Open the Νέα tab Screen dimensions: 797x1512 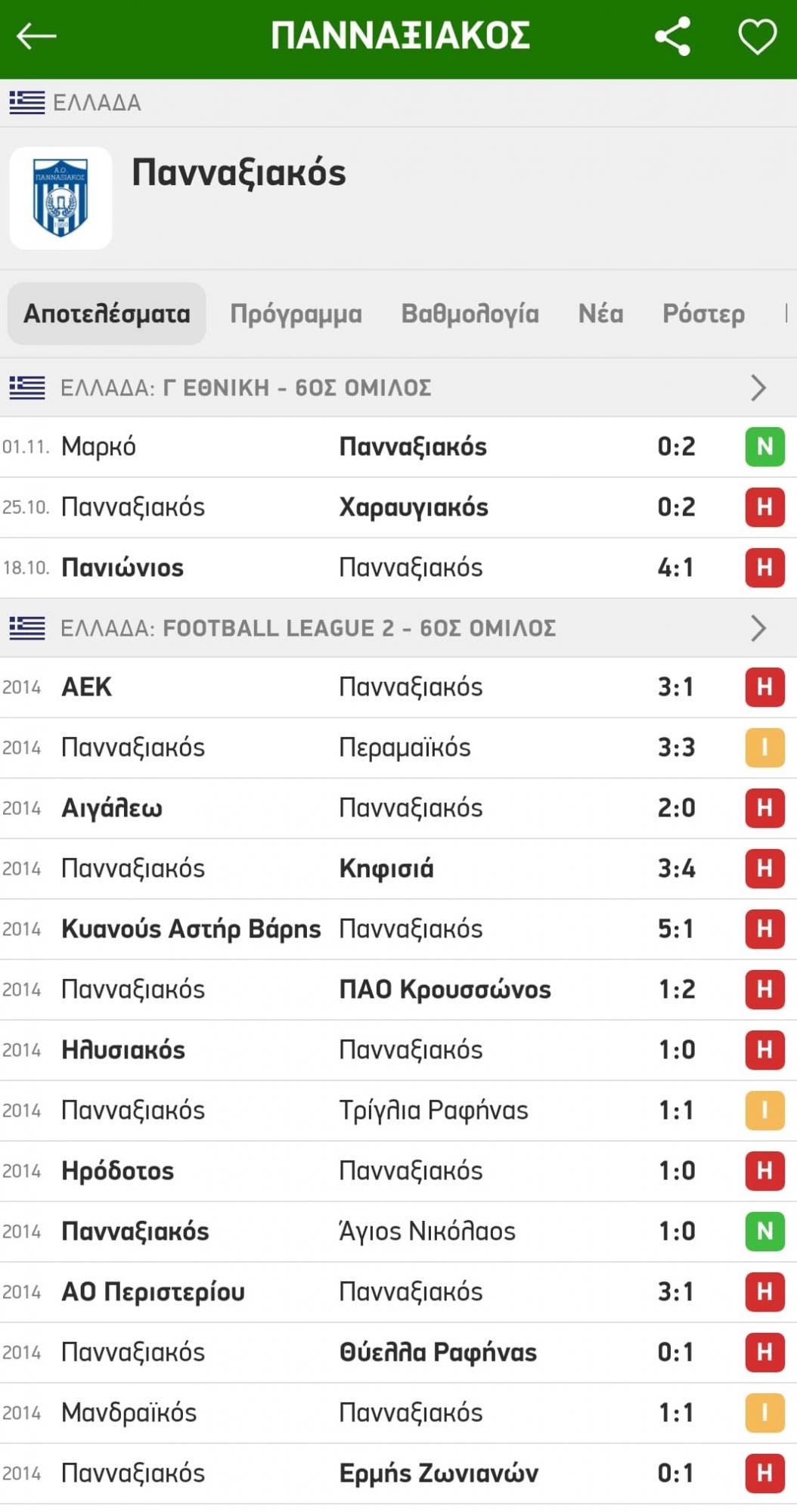tap(600, 314)
